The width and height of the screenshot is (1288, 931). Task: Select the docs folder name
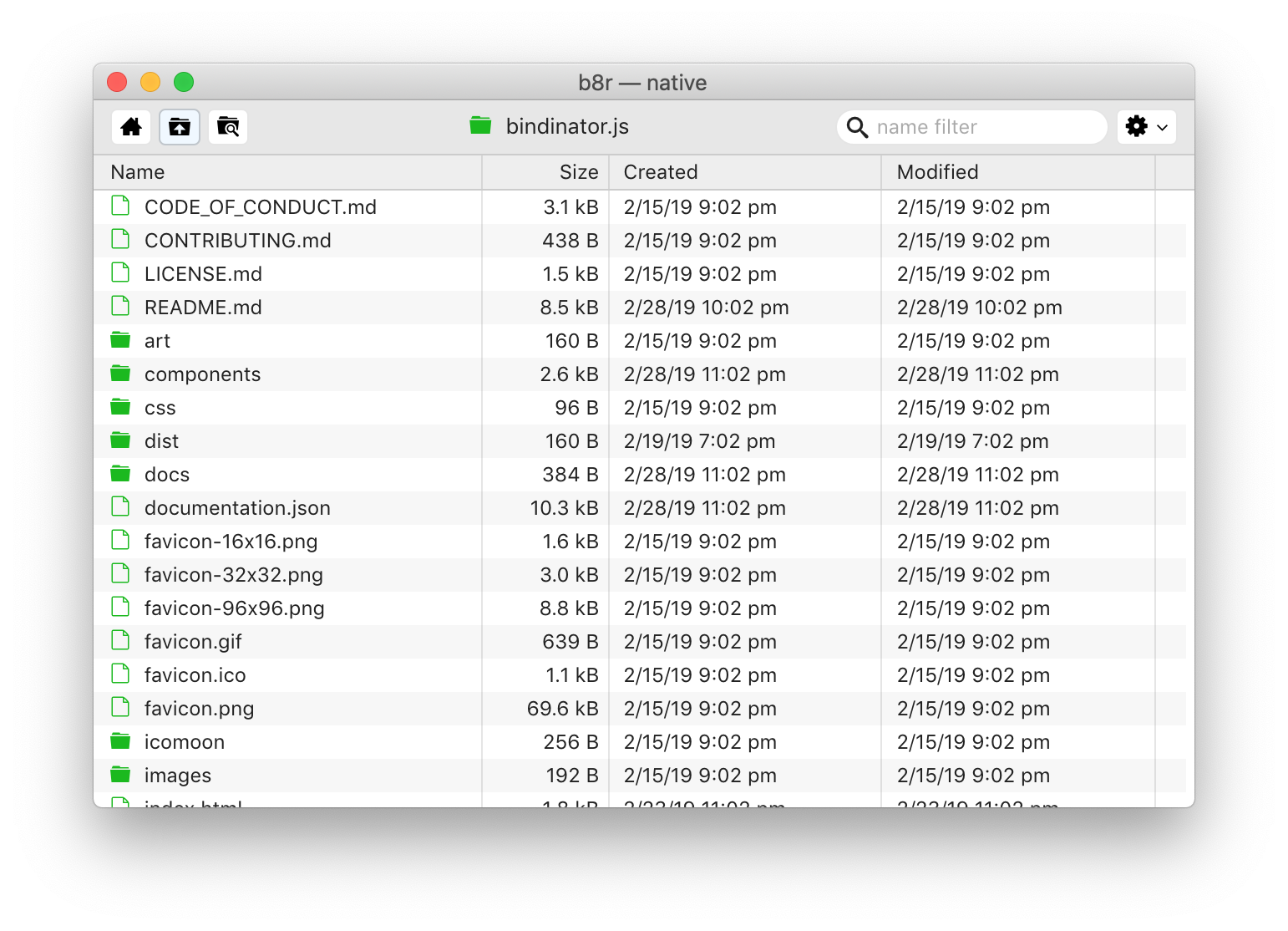[167, 475]
